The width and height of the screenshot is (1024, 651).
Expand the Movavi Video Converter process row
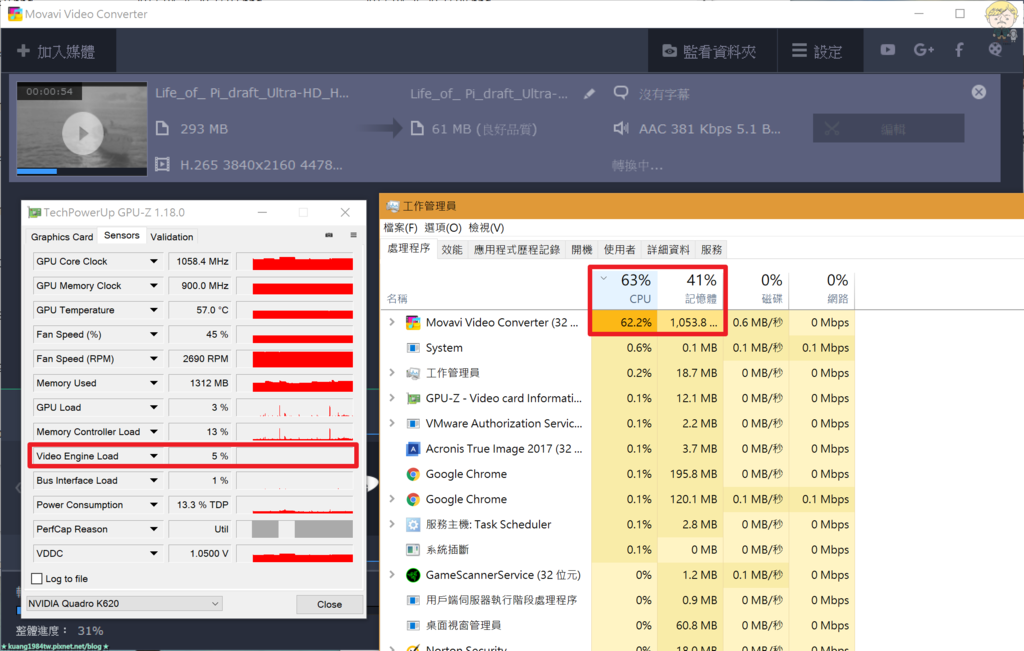(392, 322)
